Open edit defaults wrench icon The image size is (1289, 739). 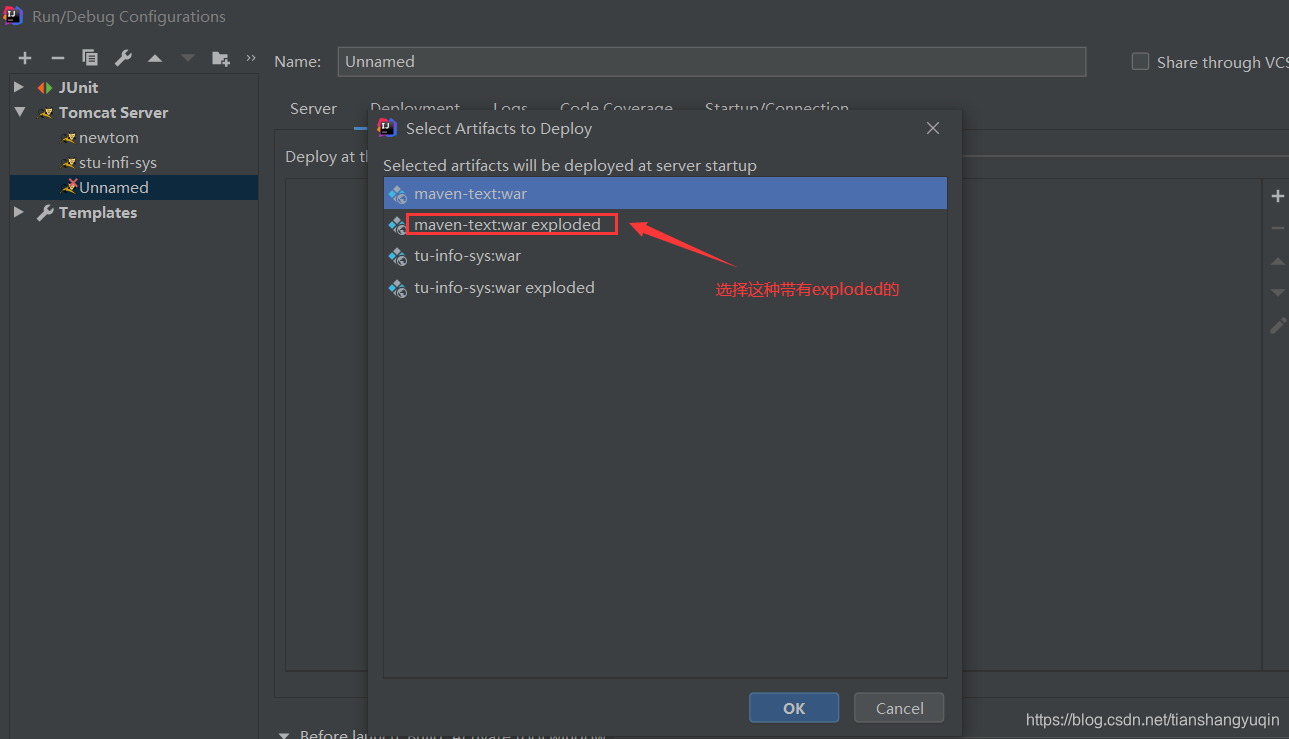click(122, 59)
